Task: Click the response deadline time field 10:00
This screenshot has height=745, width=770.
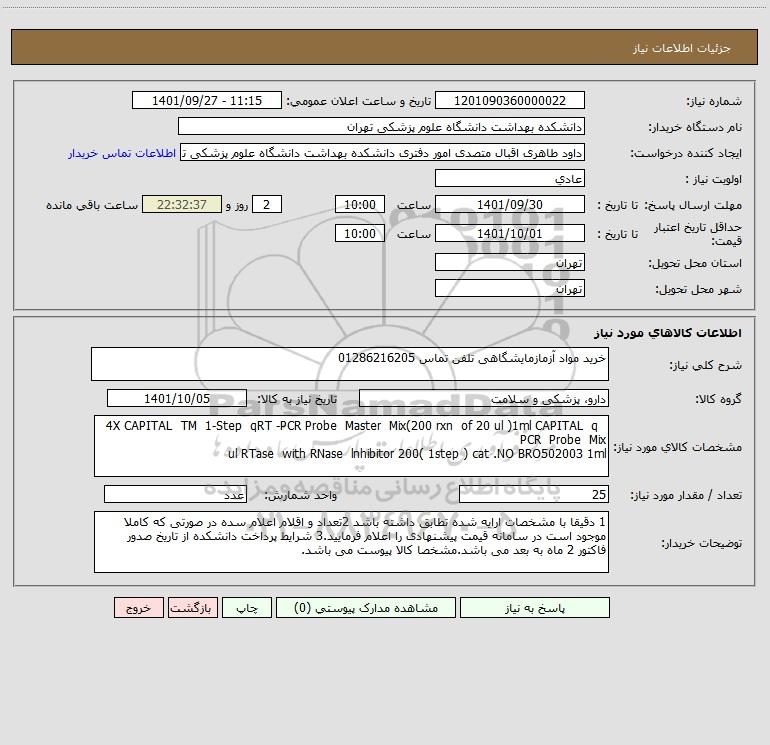Action: coord(359,204)
